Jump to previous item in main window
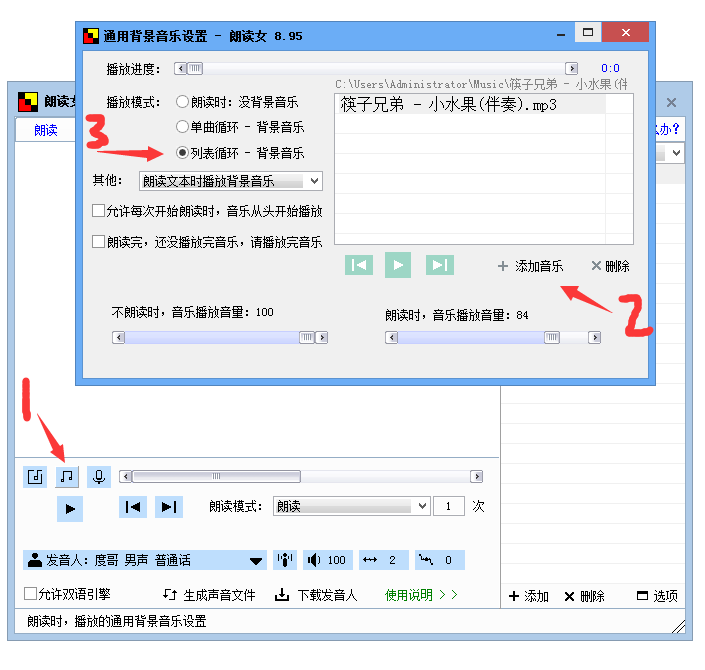 tap(133, 507)
